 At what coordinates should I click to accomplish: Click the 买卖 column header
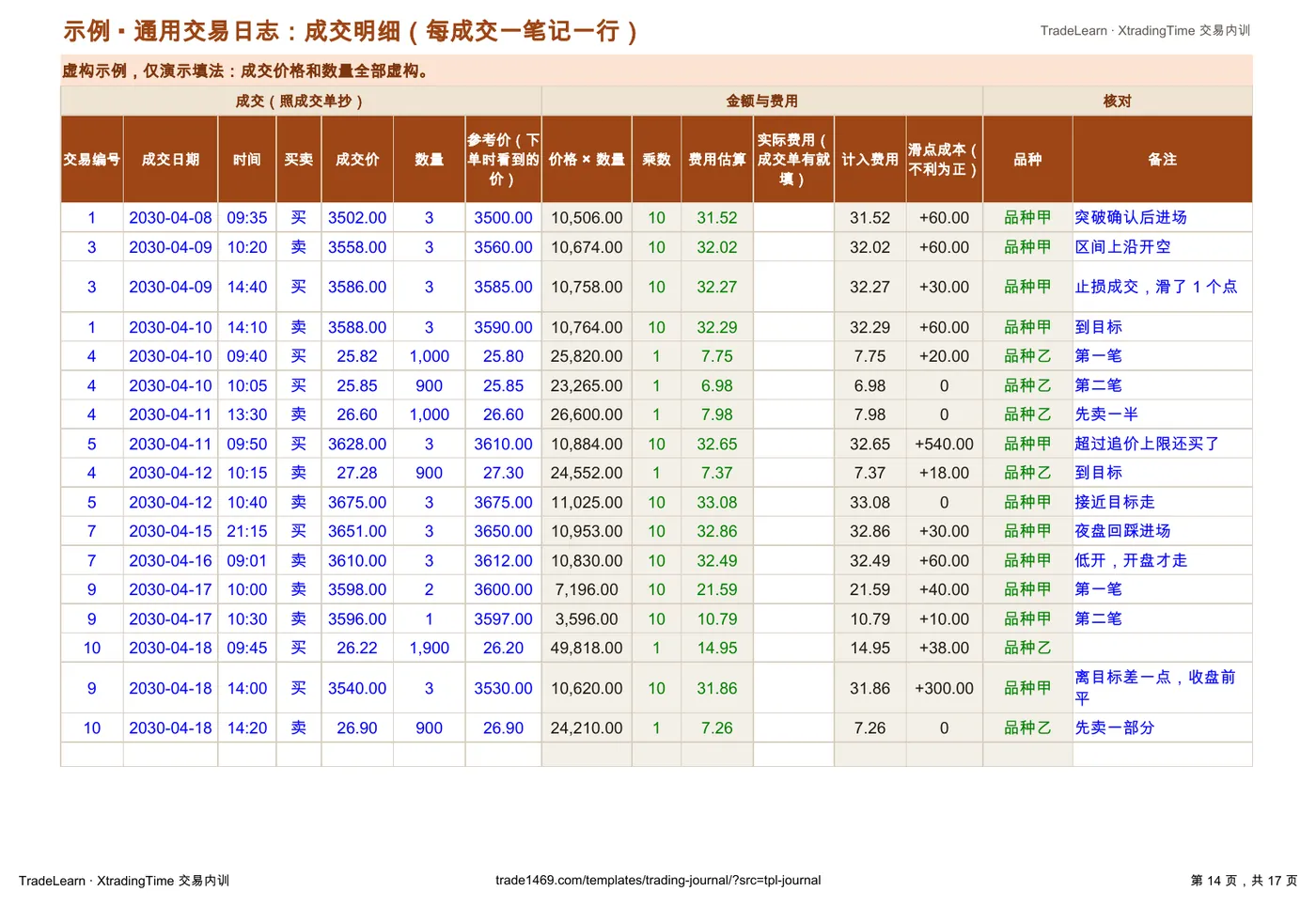click(x=299, y=160)
